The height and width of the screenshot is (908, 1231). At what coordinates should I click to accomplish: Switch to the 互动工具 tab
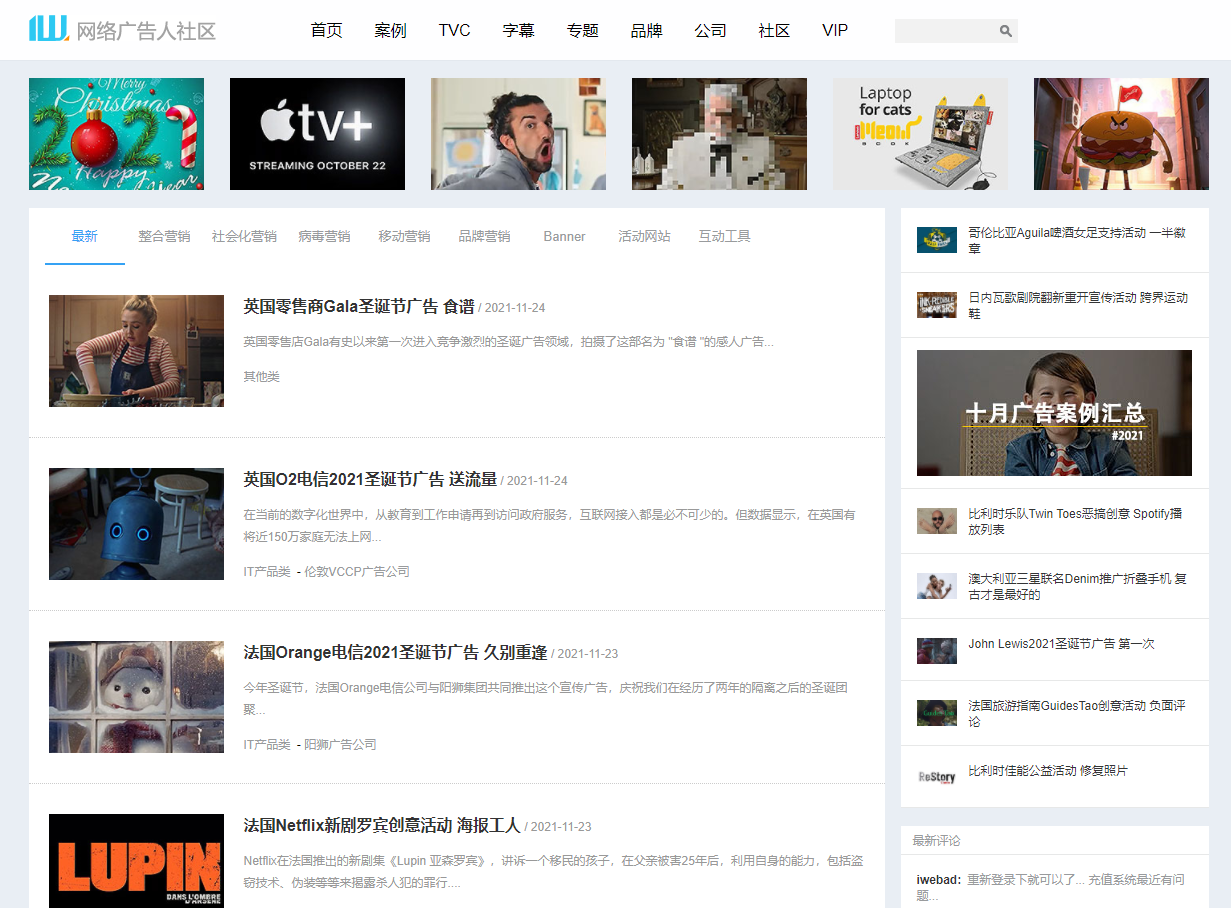click(x=724, y=237)
